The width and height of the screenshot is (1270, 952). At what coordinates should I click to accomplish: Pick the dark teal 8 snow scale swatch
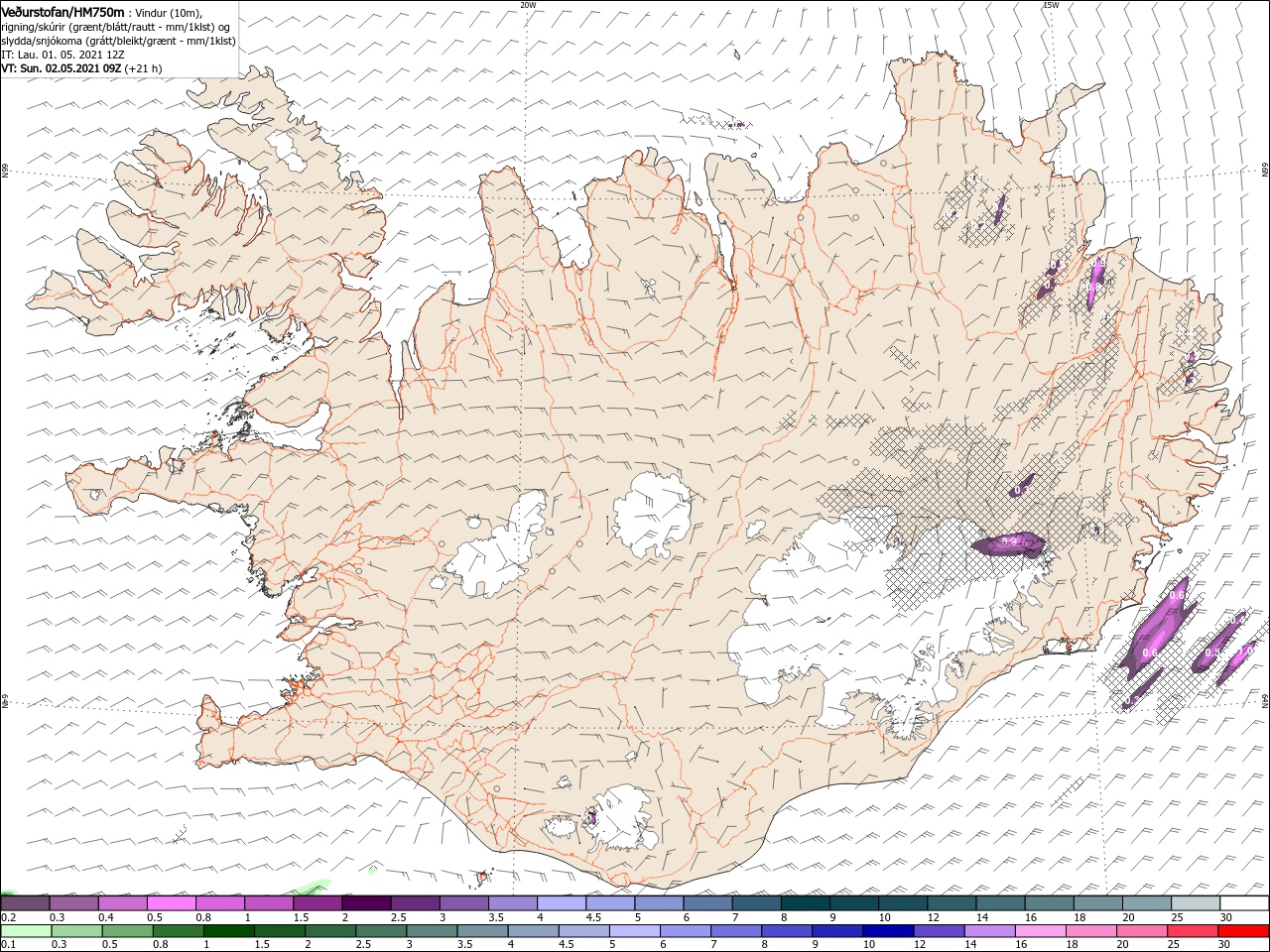click(x=805, y=902)
